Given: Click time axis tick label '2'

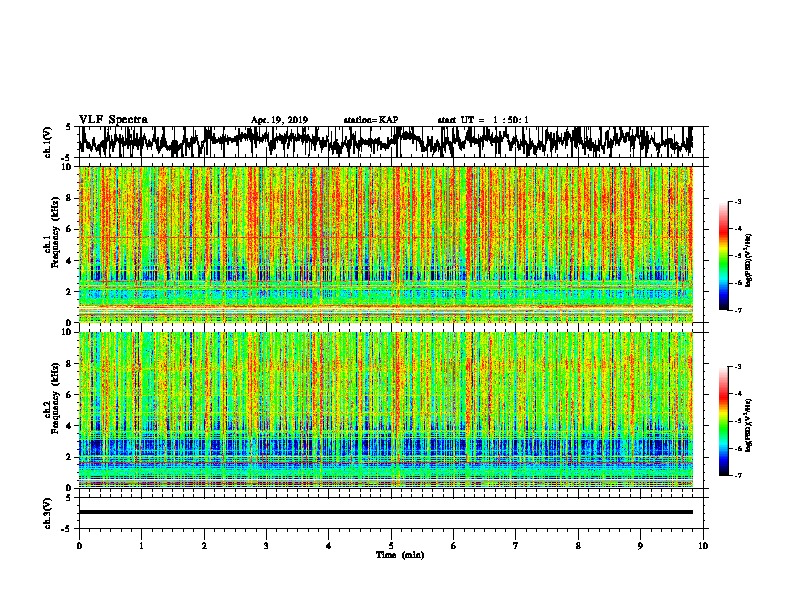Looking at the screenshot, I should click(204, 546).
